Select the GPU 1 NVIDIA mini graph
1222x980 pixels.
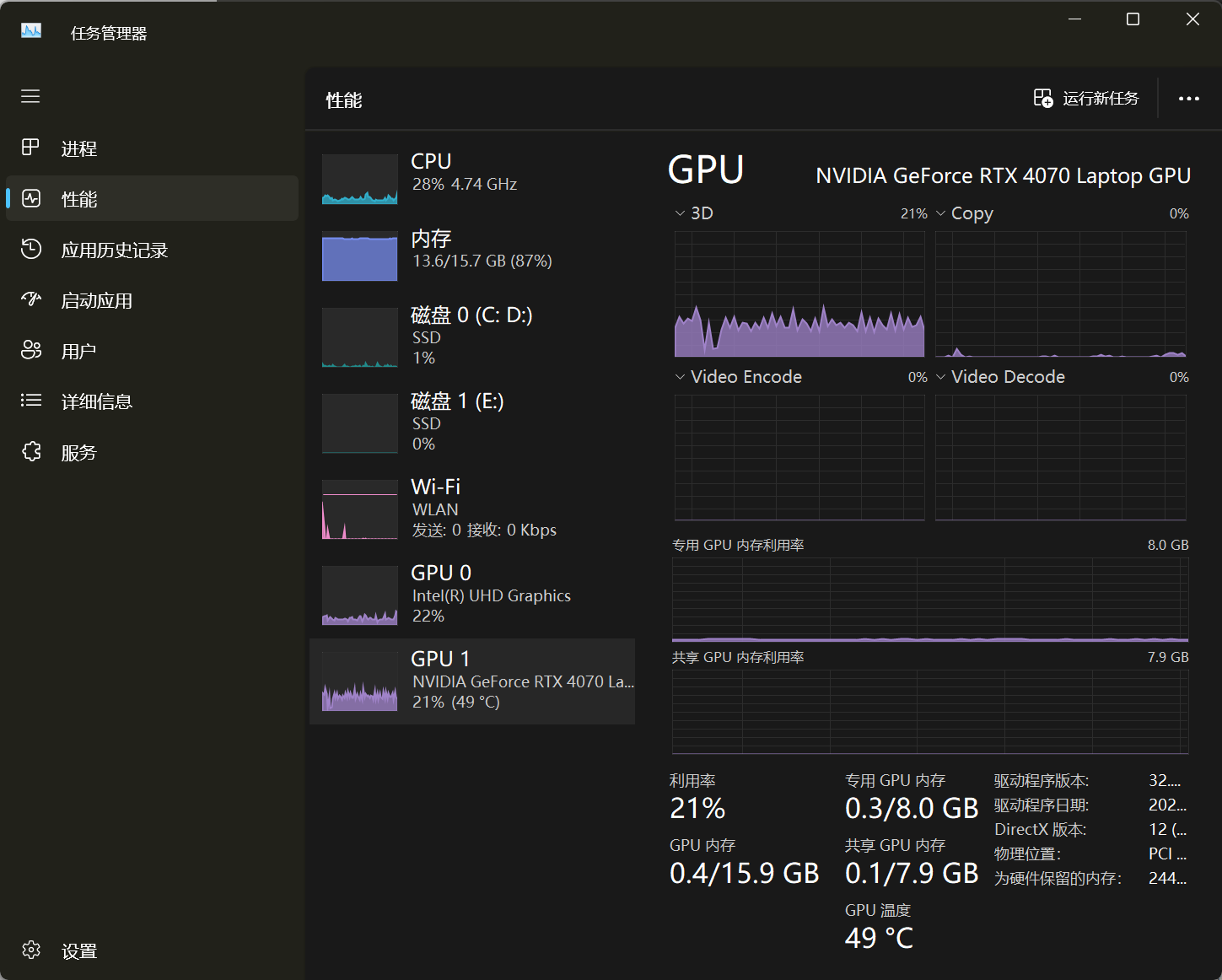click(x=360, y=681)
